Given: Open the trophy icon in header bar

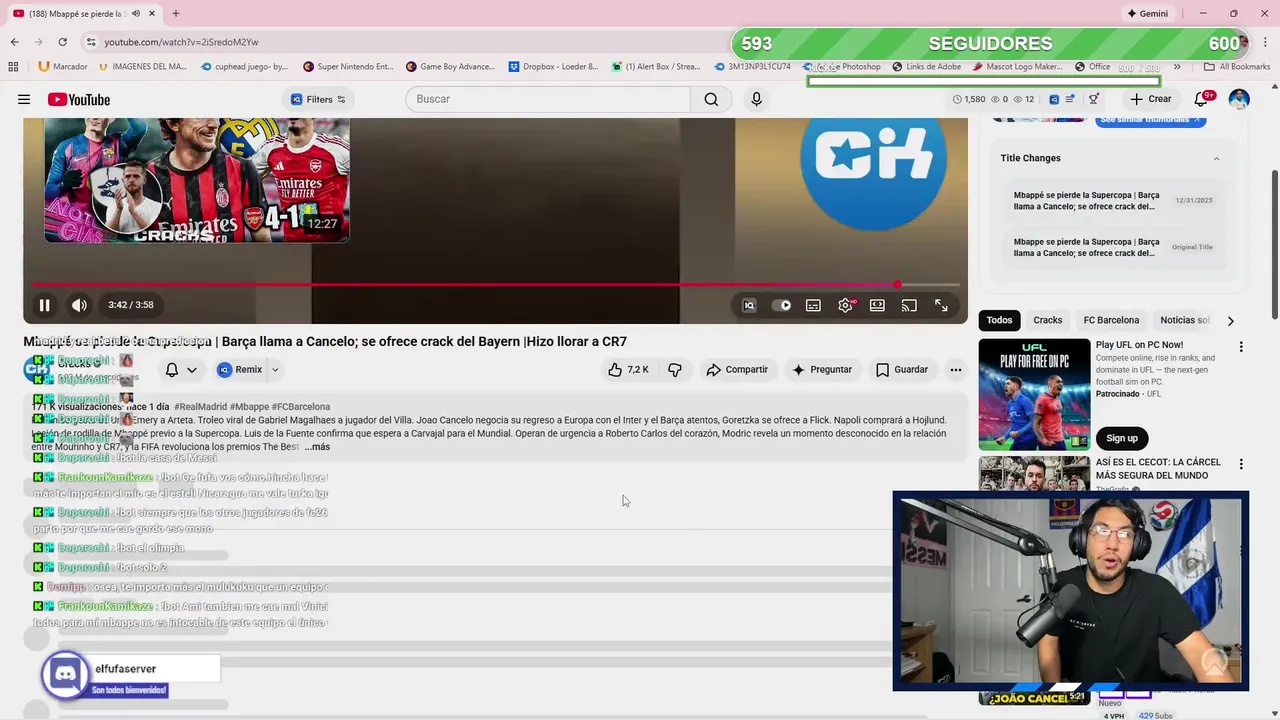Looking at the screenshot, I should pyautogui.click(x=1094, y=99).
